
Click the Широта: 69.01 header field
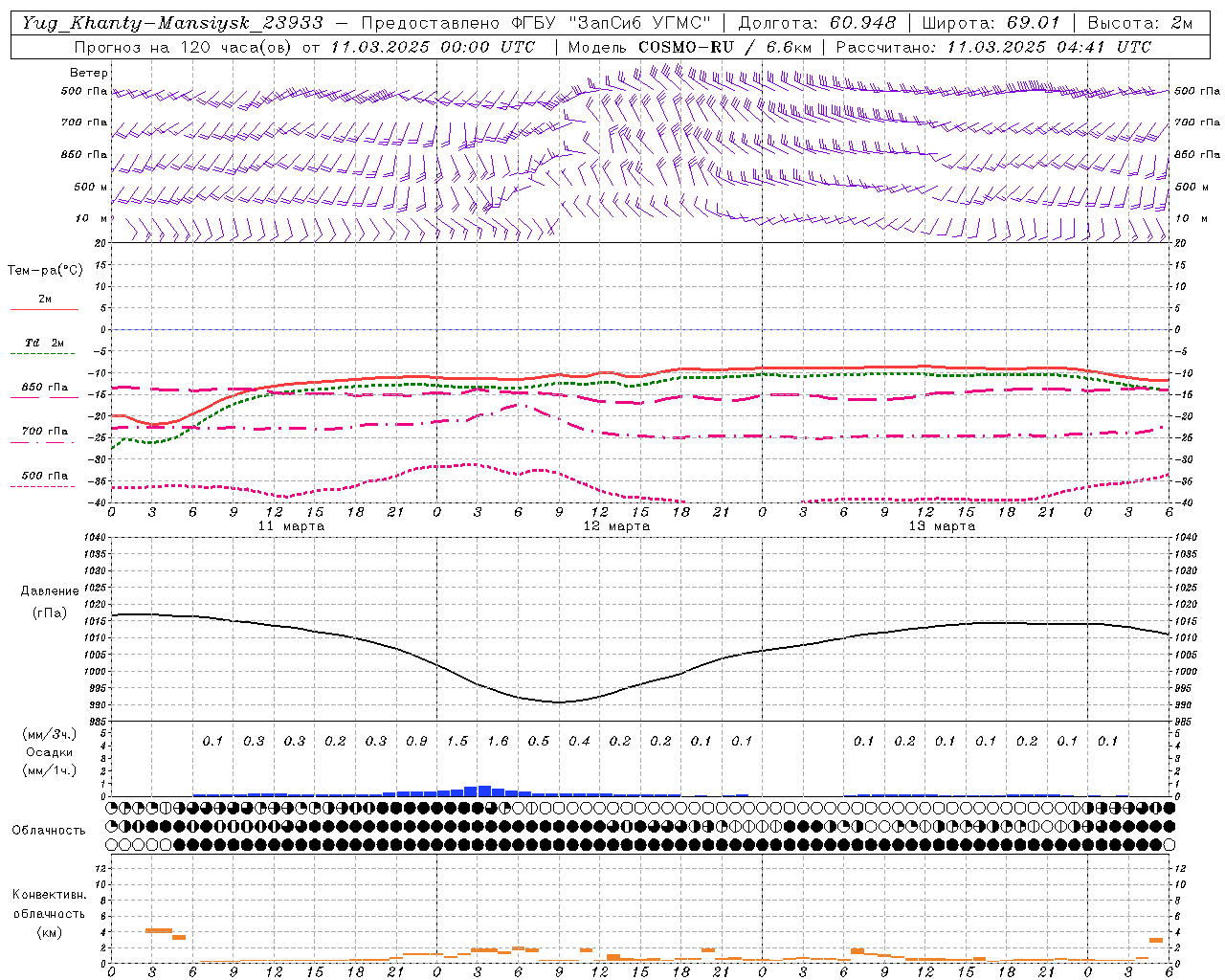point(991,23)
